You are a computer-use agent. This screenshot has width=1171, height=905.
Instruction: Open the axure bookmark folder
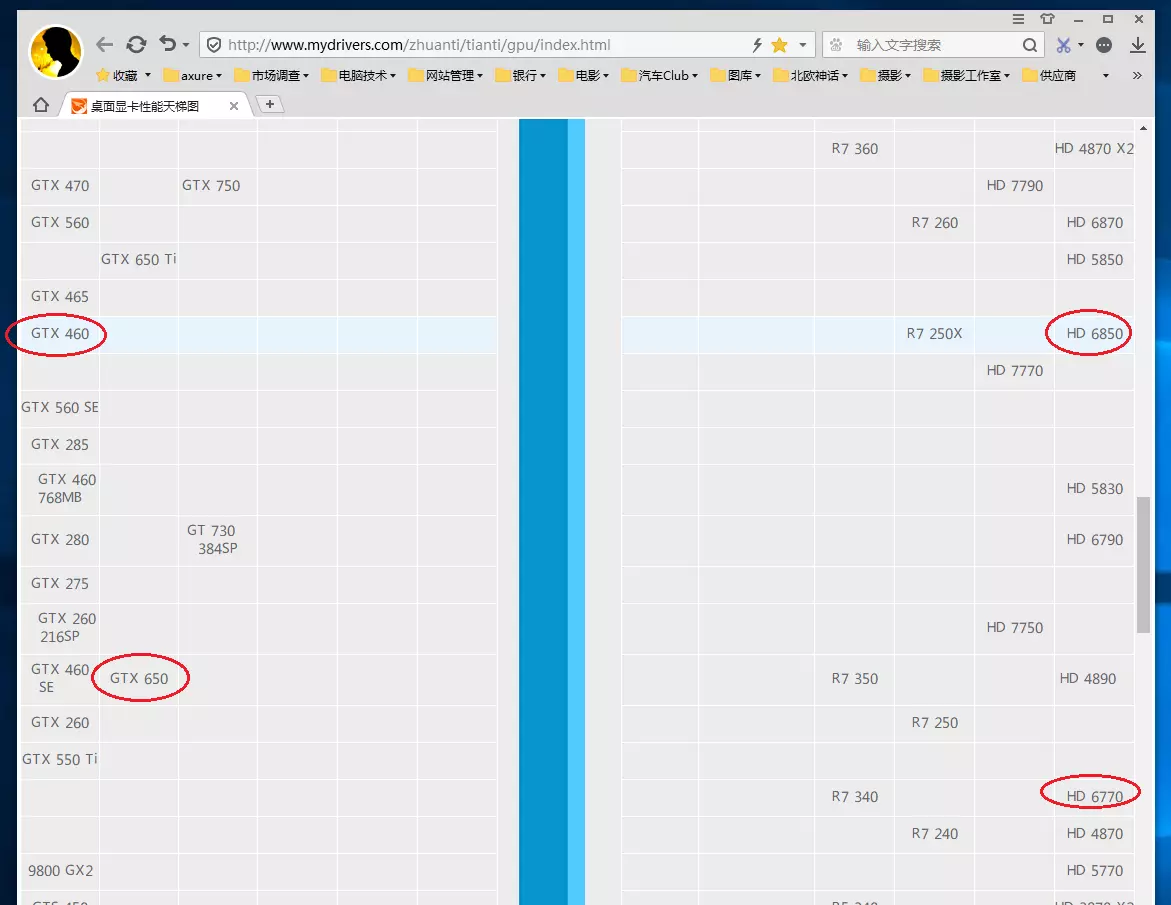(193, 75)
